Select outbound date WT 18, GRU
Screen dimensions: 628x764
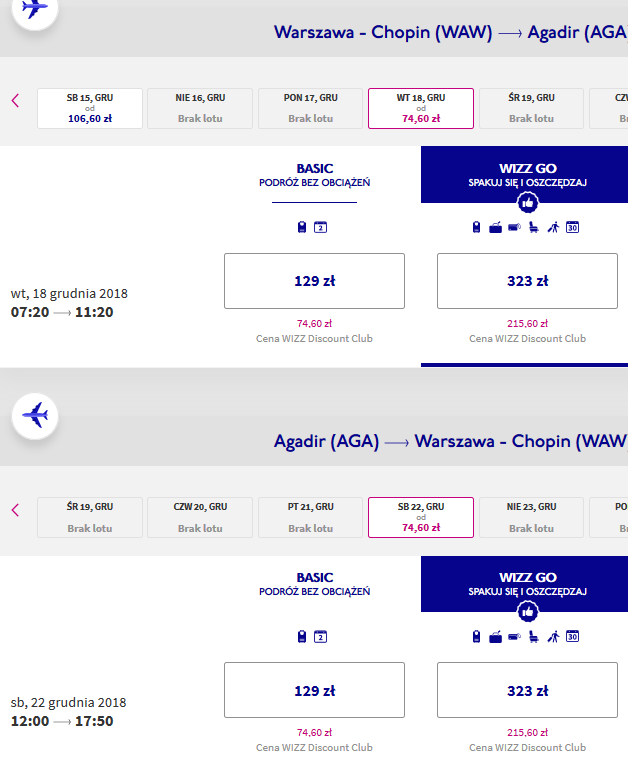tap(421, 108)
